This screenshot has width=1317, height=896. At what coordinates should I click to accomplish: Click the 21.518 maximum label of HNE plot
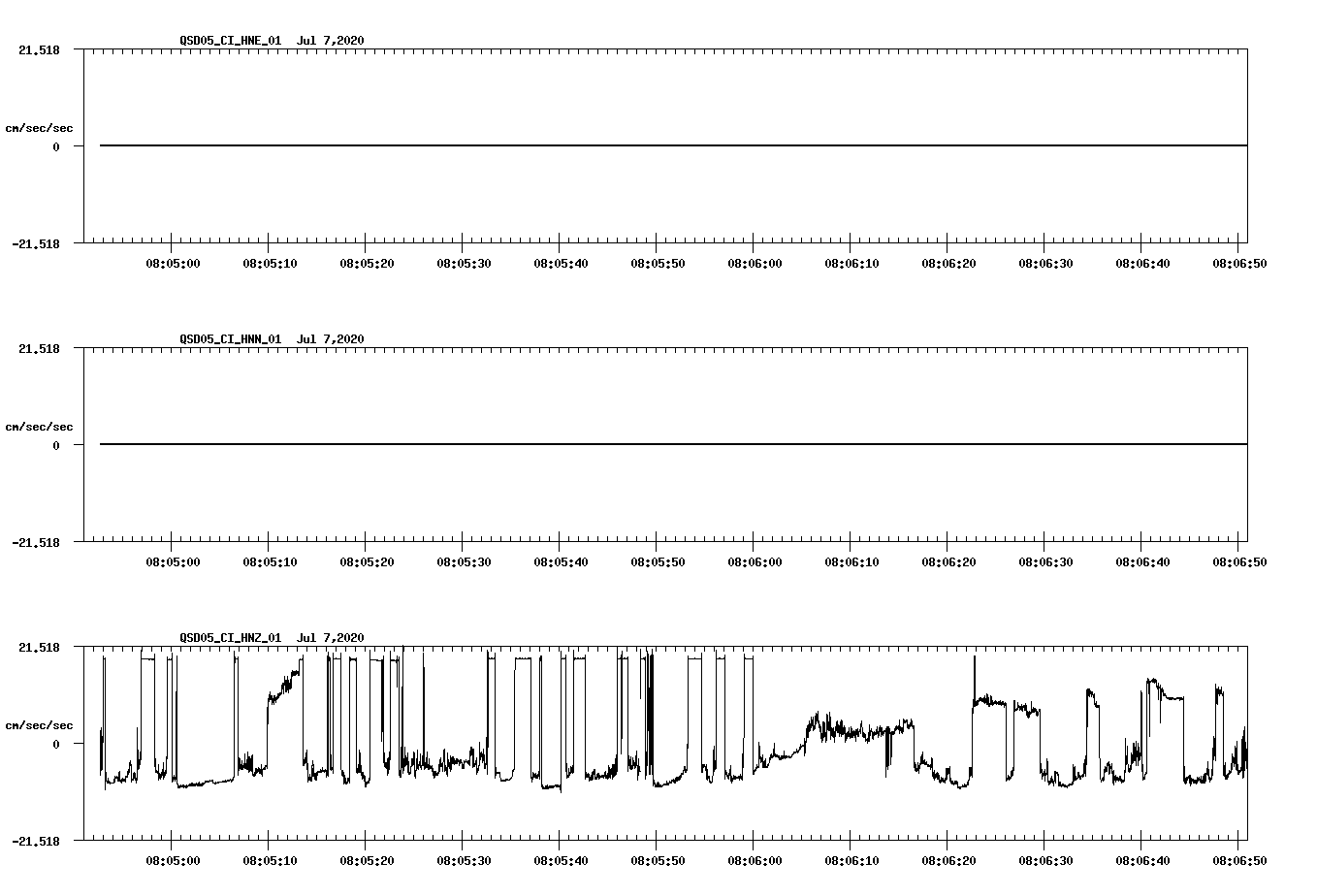point(39,49)
